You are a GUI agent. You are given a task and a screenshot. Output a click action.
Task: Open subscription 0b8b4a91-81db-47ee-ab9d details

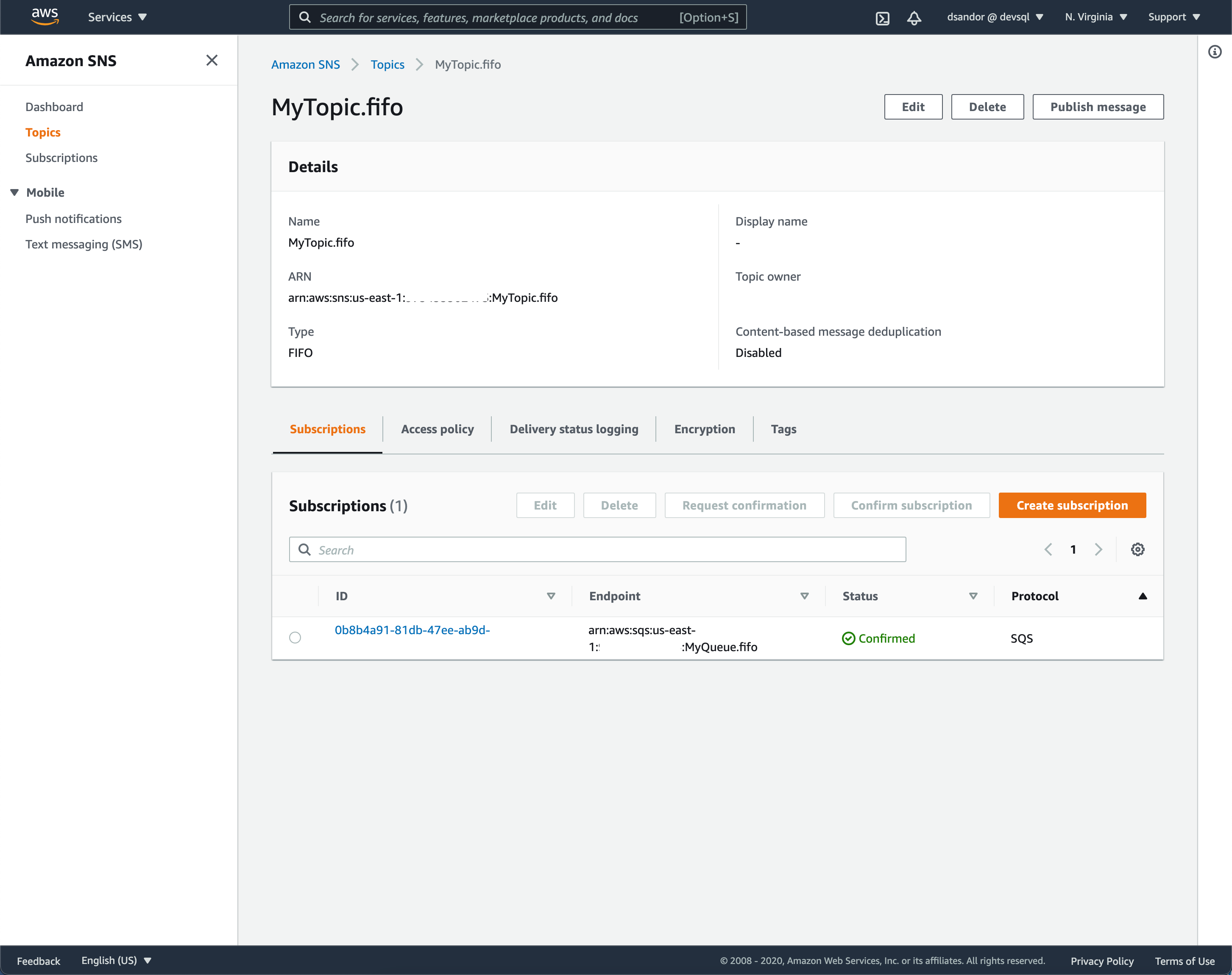(412, 630)
